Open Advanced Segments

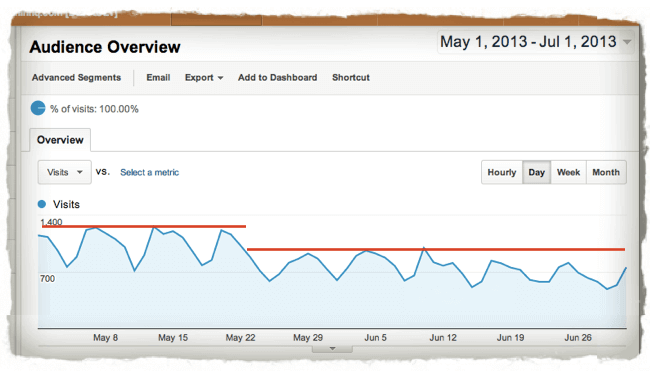click(x=76, y=78)
